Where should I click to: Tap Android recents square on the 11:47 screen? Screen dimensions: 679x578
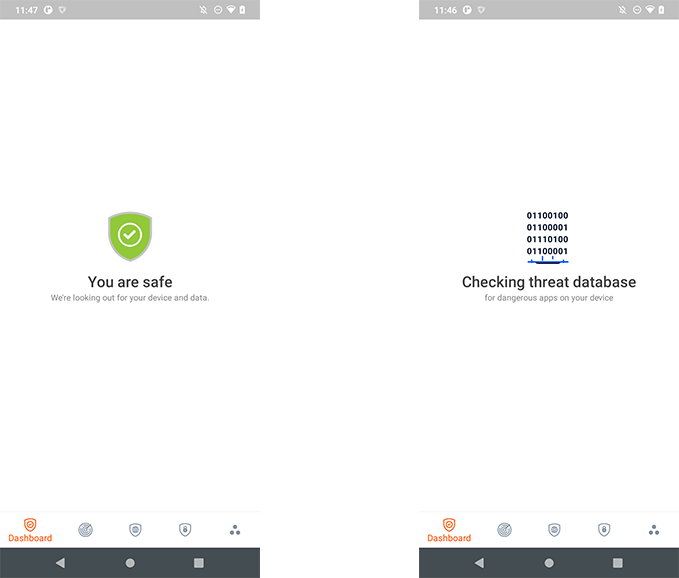click(199, 563)
